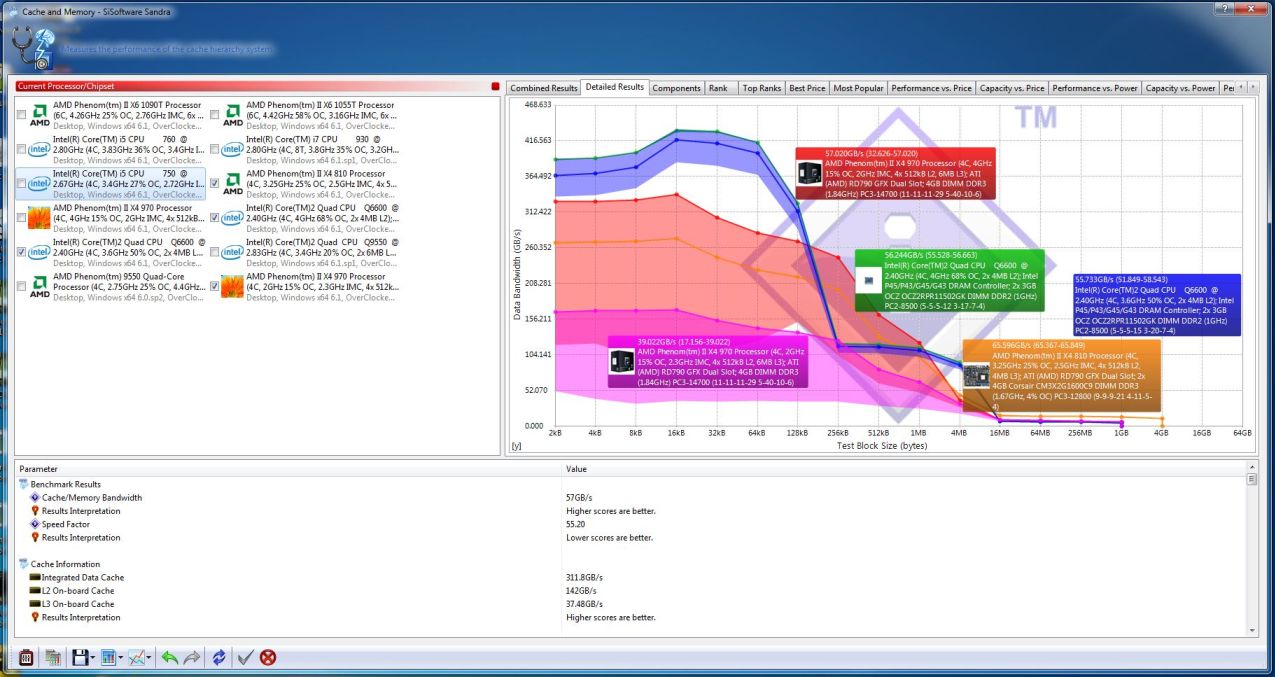Click the red square in Current Processor/Chipset header
1275x677 pixels.
tap(495, 86)
